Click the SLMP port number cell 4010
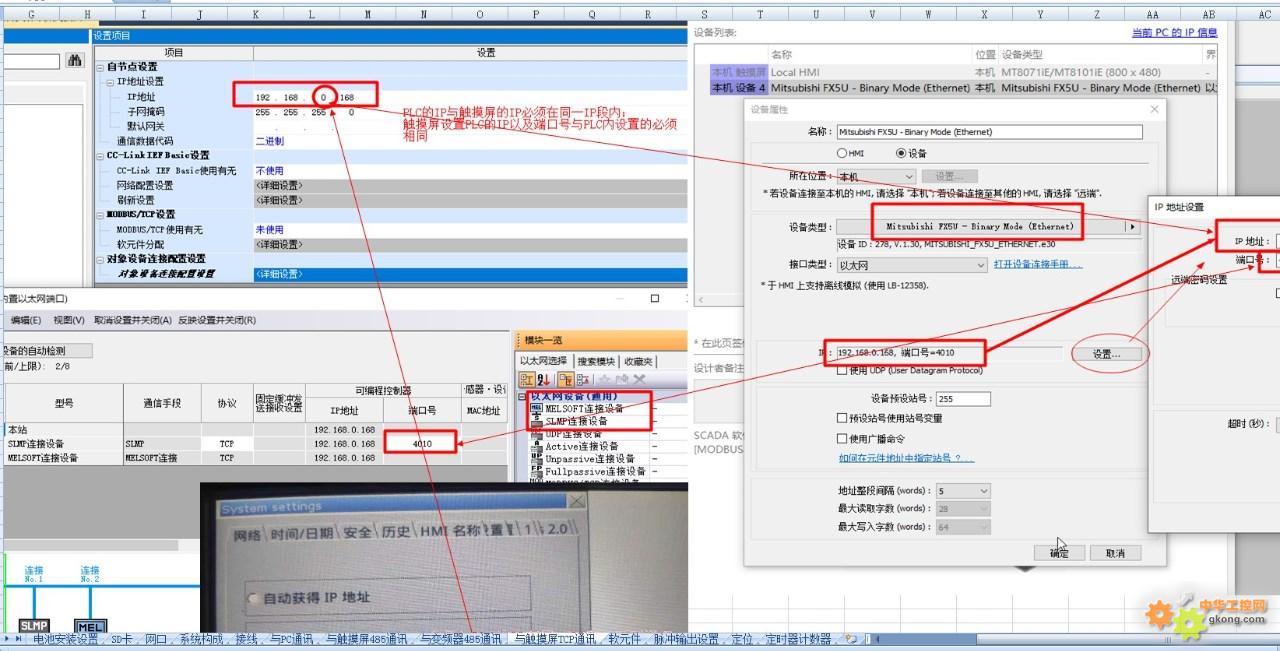1280x651 pixels. tap(421, 442)
